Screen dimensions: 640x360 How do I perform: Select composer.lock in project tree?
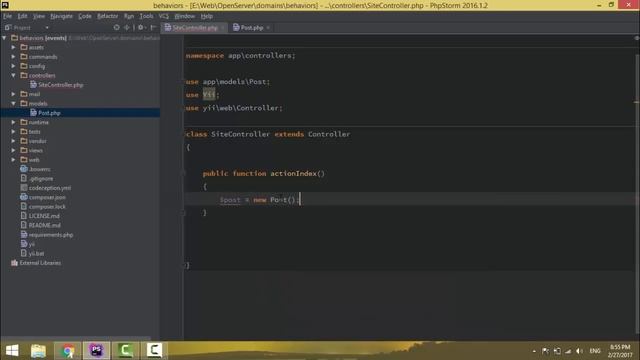tap(47, 207)
